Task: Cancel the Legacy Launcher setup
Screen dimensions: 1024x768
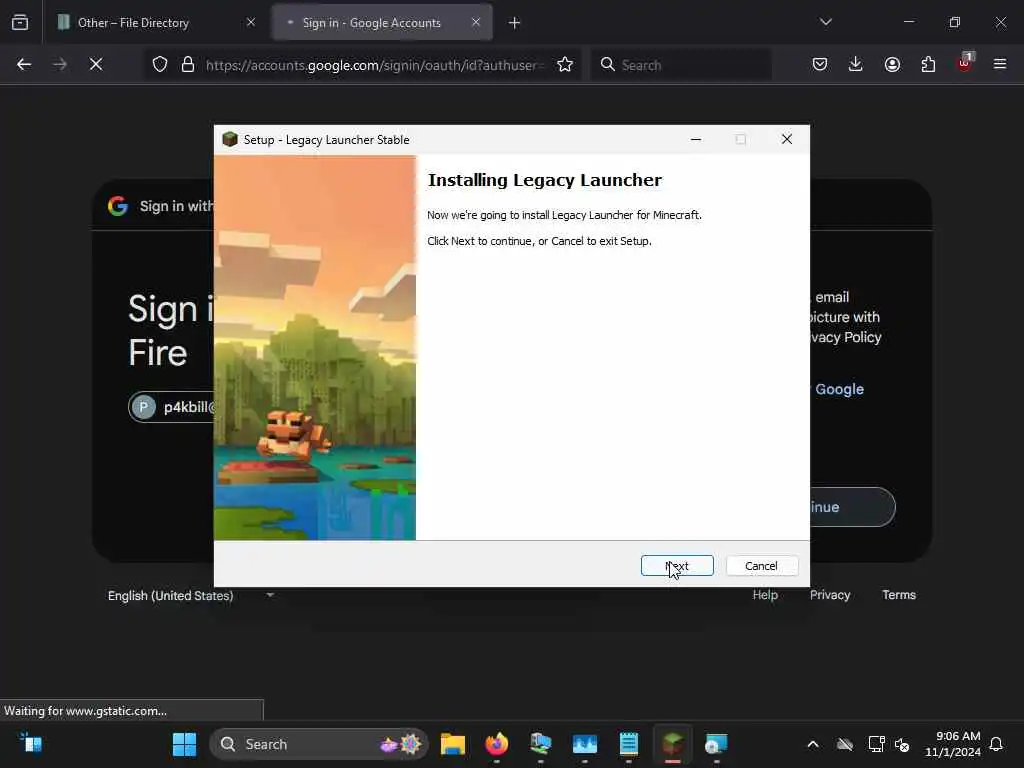Action: (761, 566)
